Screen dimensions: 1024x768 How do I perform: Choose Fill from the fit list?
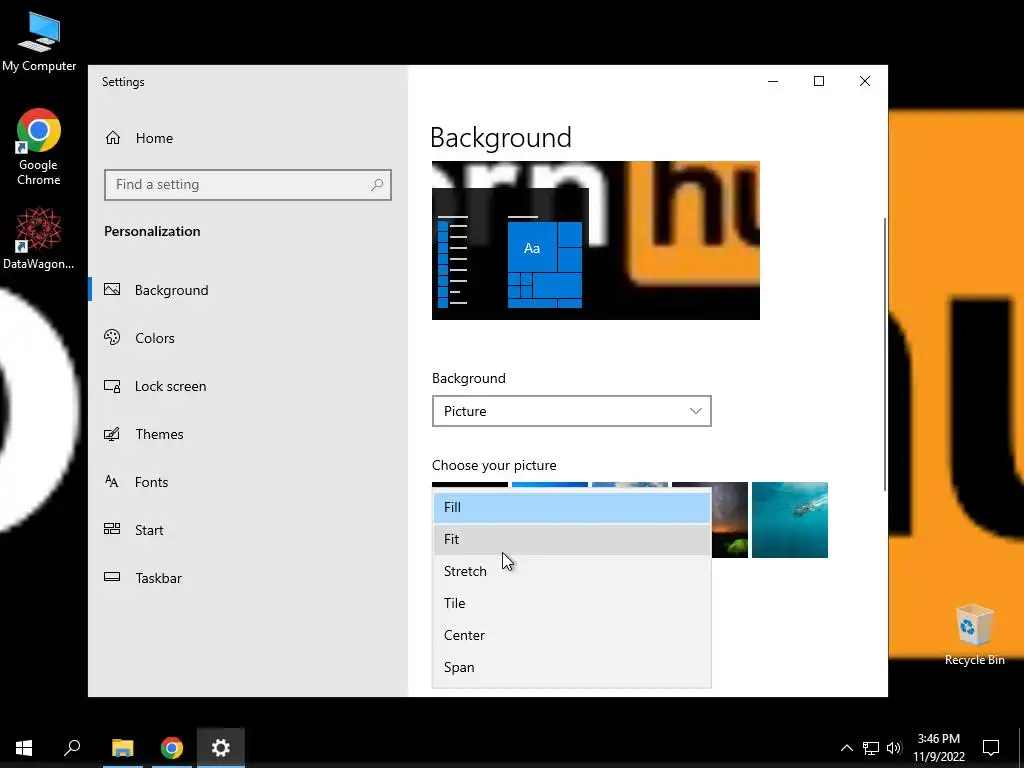coord(571,507)
